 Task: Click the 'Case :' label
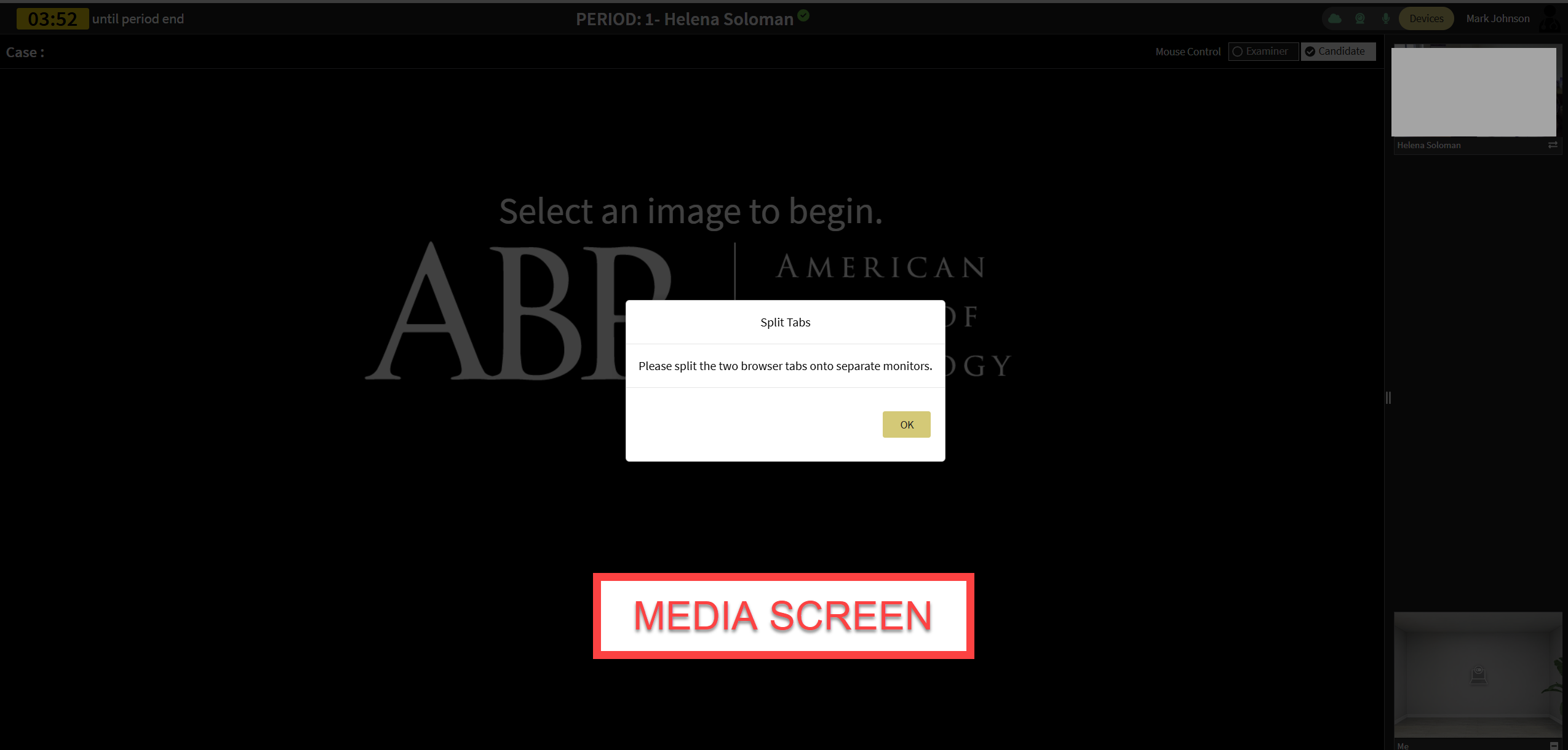pos(25,52)
